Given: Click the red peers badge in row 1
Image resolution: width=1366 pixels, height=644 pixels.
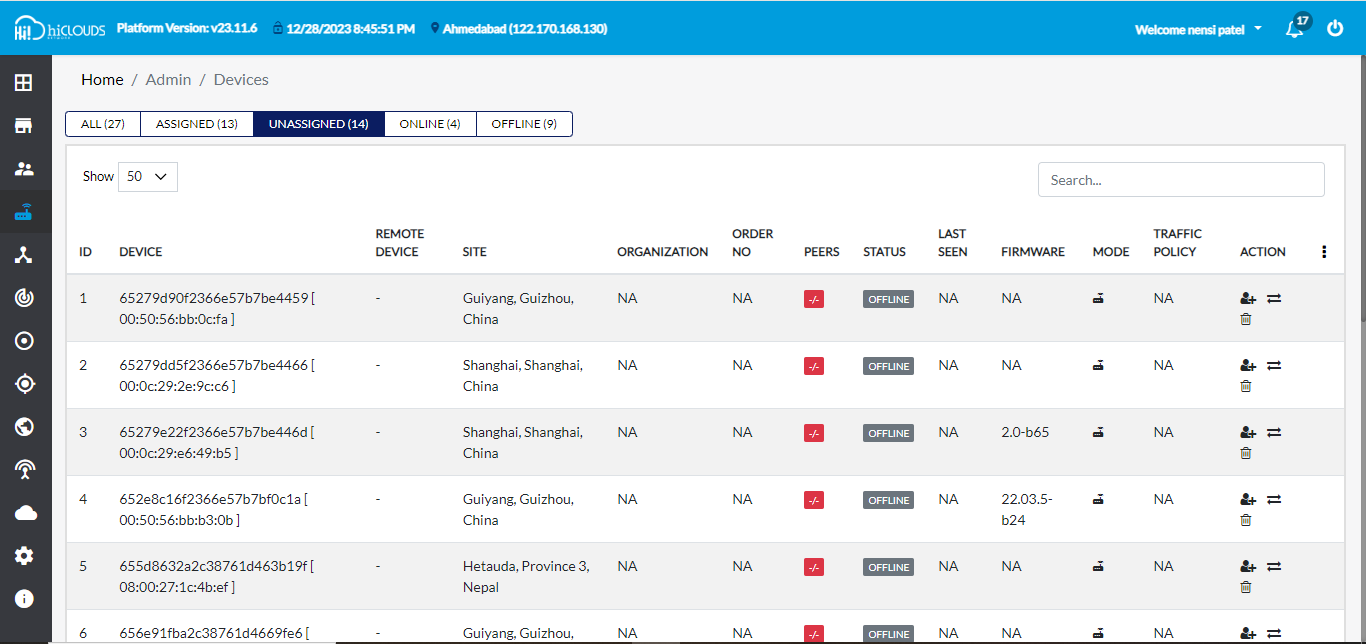Looking at the screenshot, I should pos(814,299).
